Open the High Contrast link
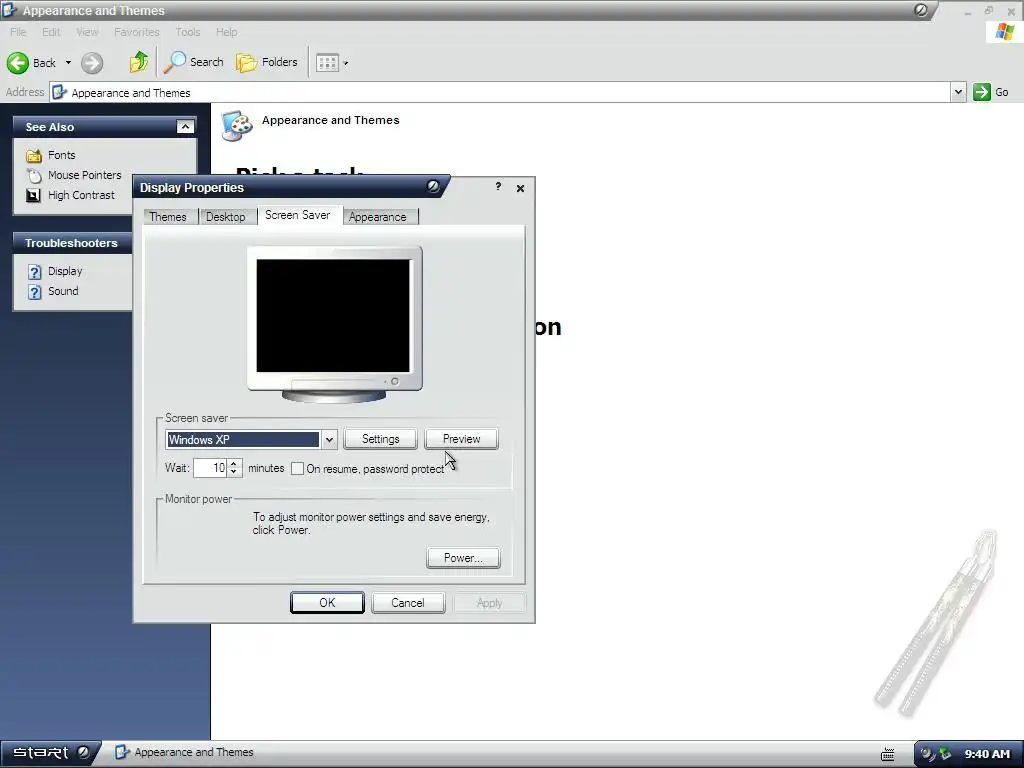 tap(81, 195)
